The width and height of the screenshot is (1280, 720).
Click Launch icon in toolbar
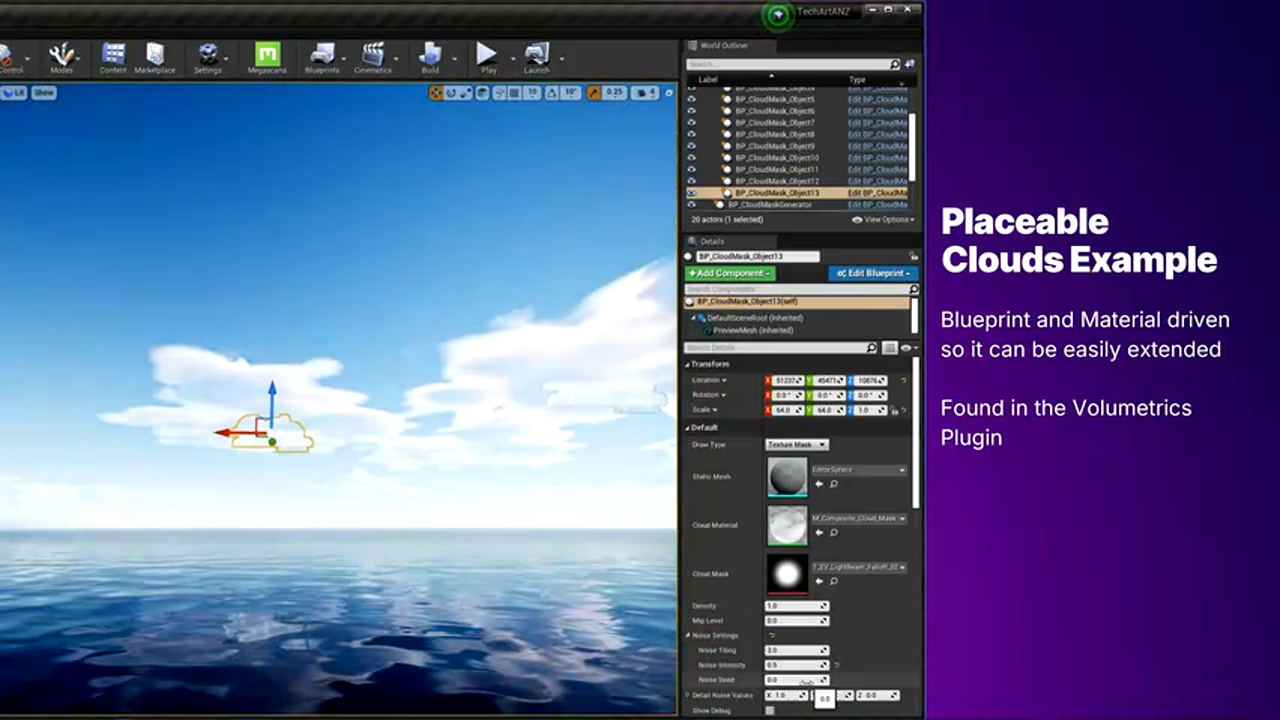coord(537,56)
